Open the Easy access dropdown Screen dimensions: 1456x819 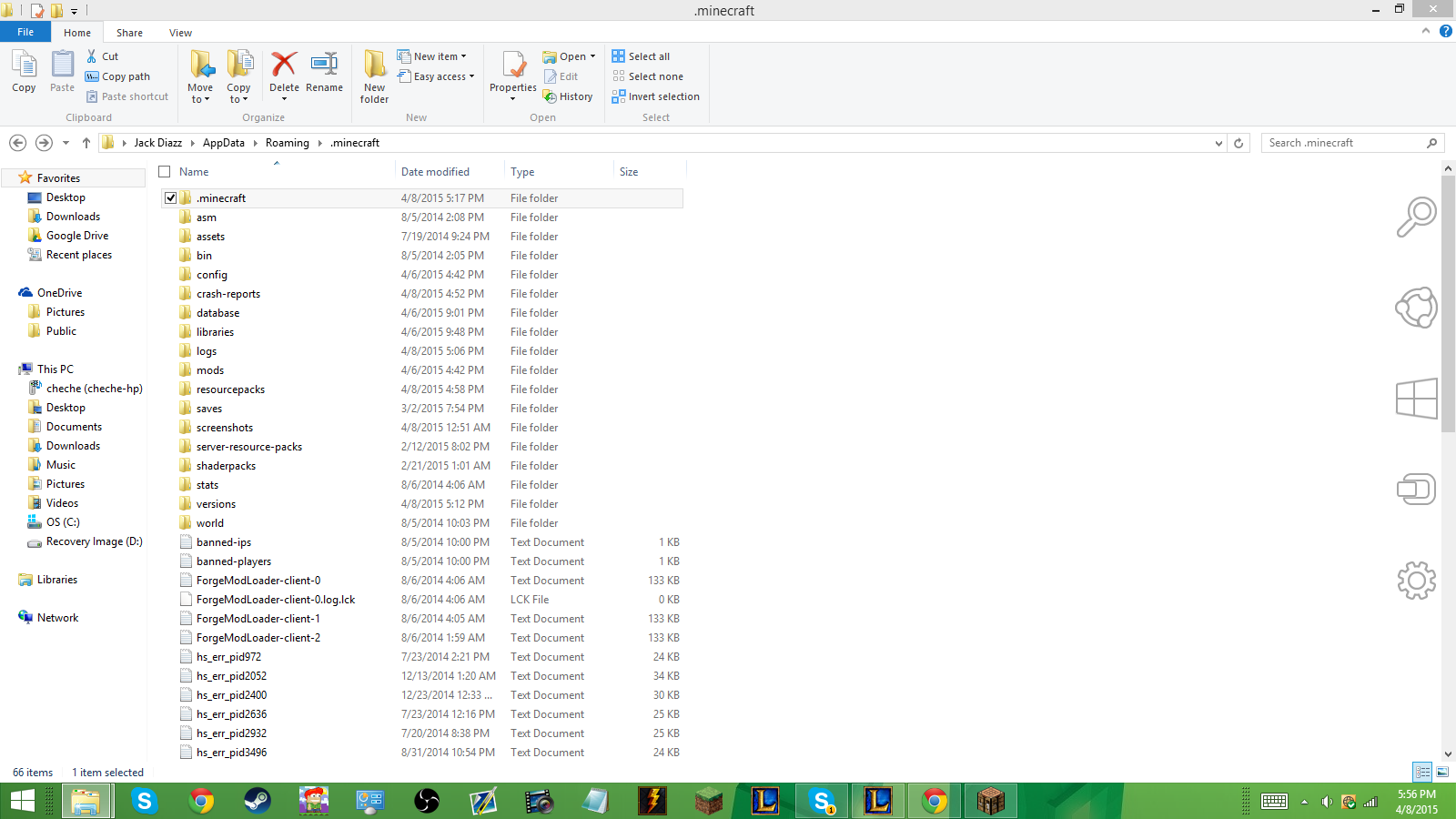(436, 76)
